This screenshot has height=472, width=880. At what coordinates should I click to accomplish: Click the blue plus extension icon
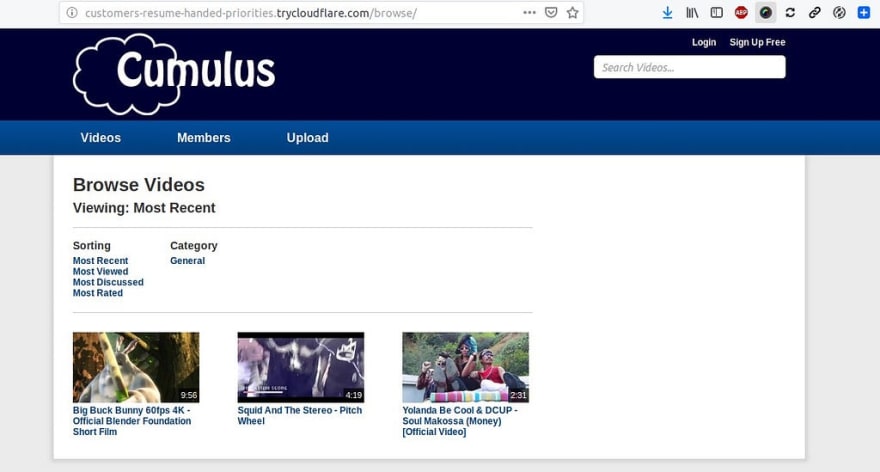864,12
